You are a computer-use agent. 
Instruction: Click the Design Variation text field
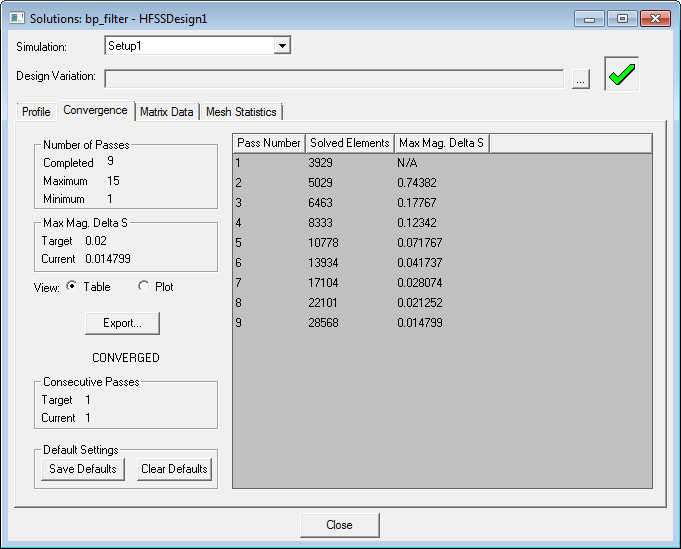333,79
